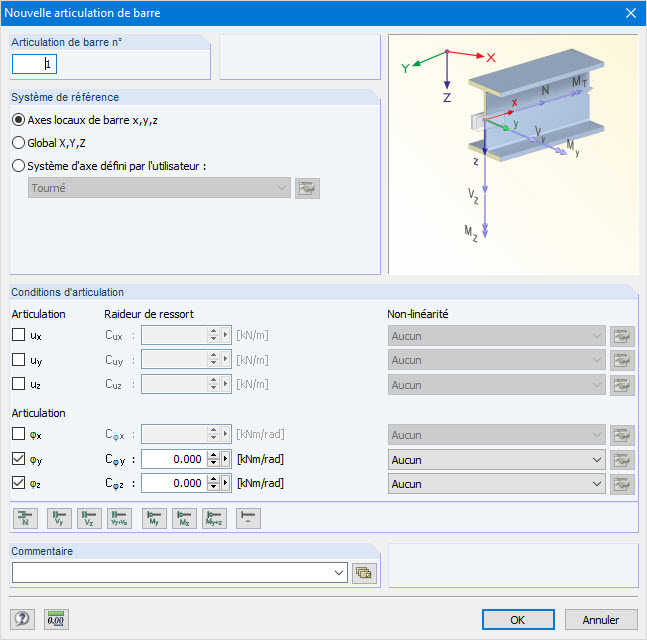647x640 pixels.
Task: Uncheck the φy rotation release
Action: (x=18, y=458)
